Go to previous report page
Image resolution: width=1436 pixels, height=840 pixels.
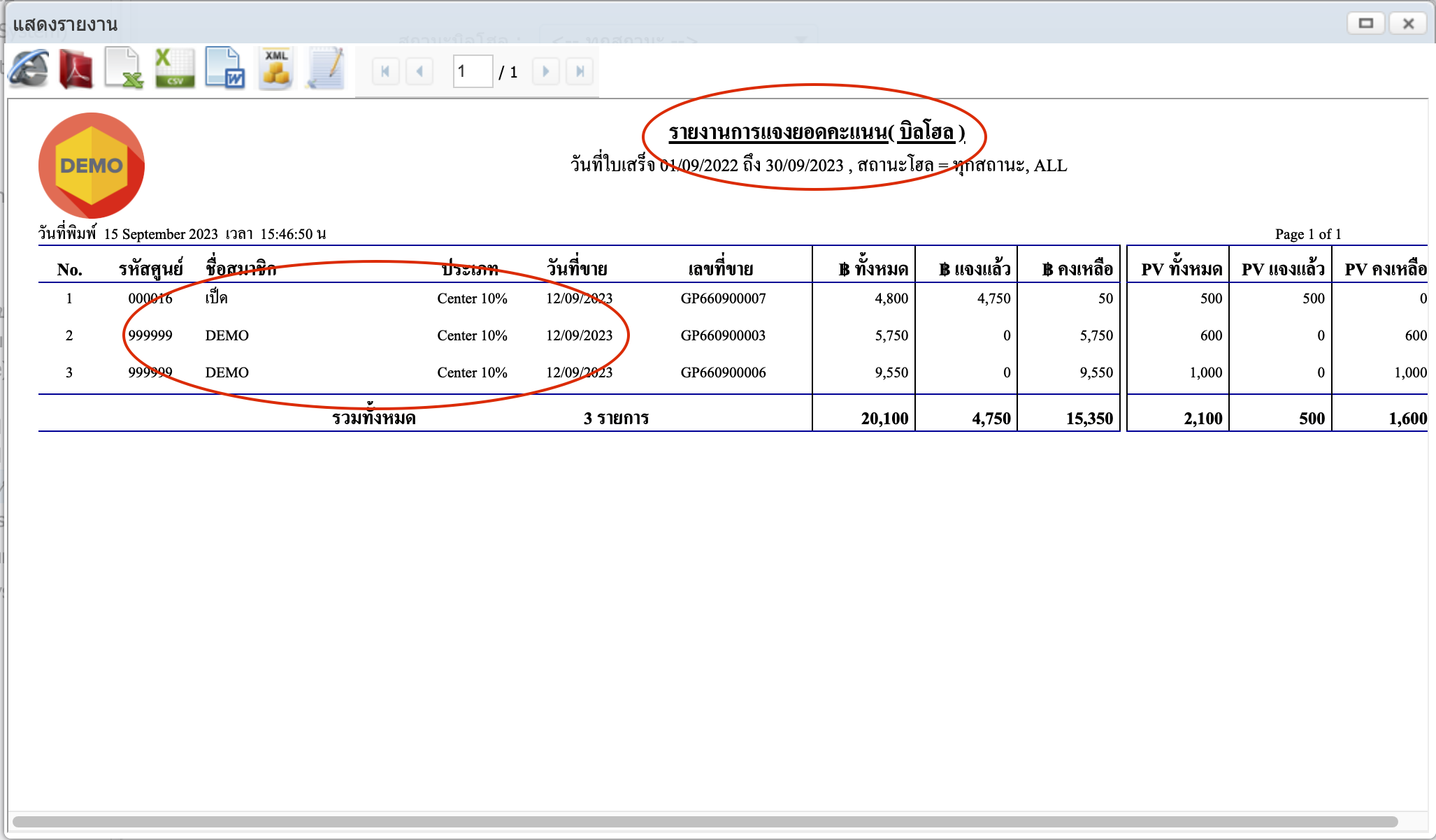point(419,71)
